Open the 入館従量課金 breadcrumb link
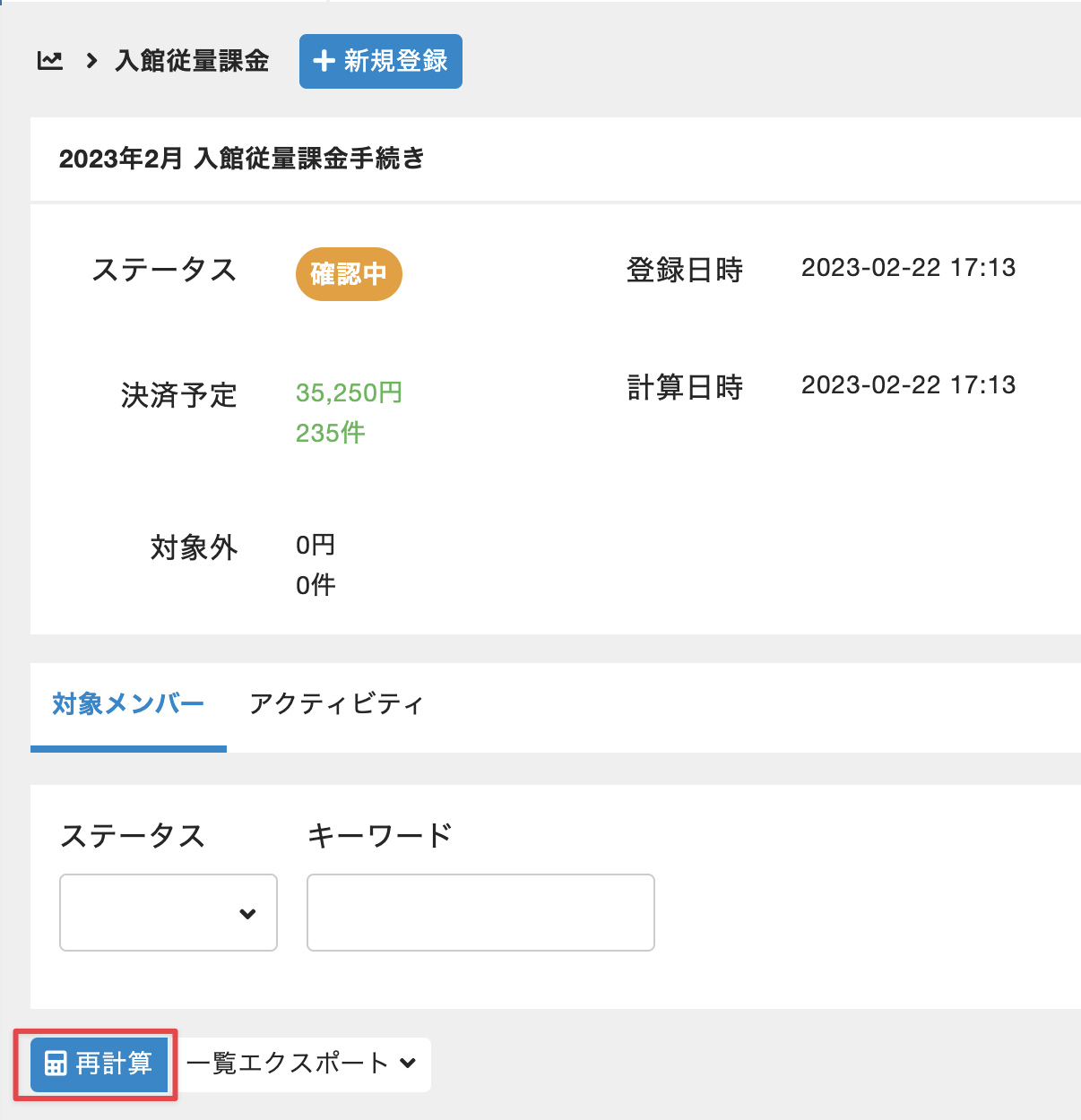 (x=192, y=61)
